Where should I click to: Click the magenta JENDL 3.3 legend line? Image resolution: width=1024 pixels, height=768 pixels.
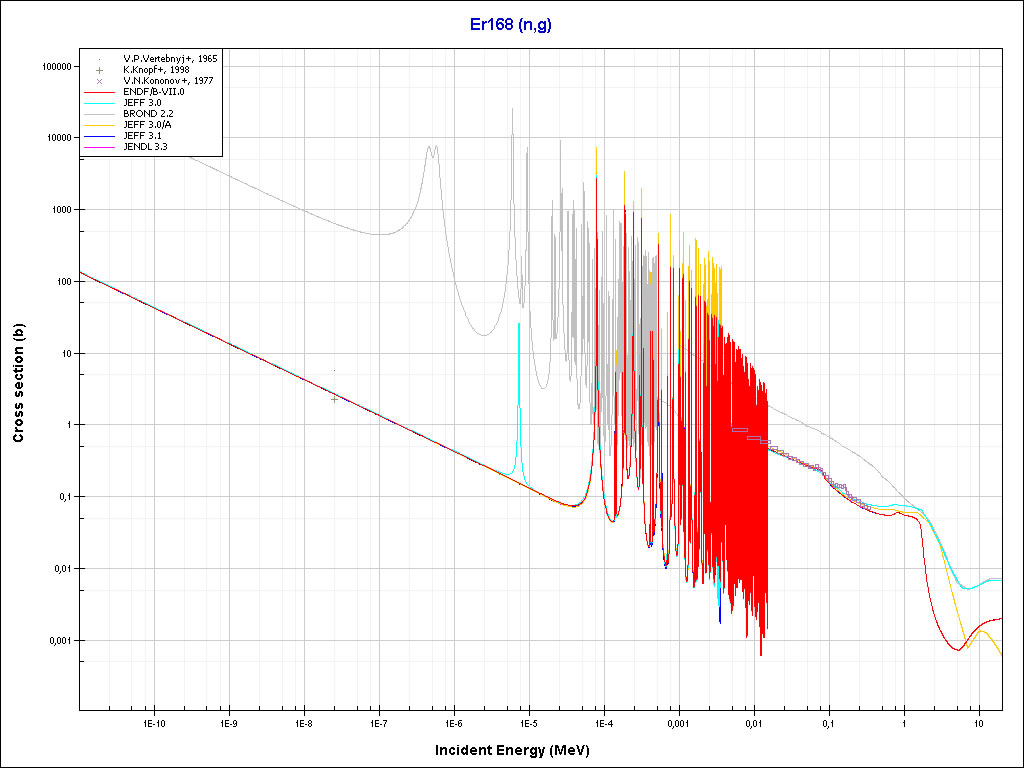point(100,147)
